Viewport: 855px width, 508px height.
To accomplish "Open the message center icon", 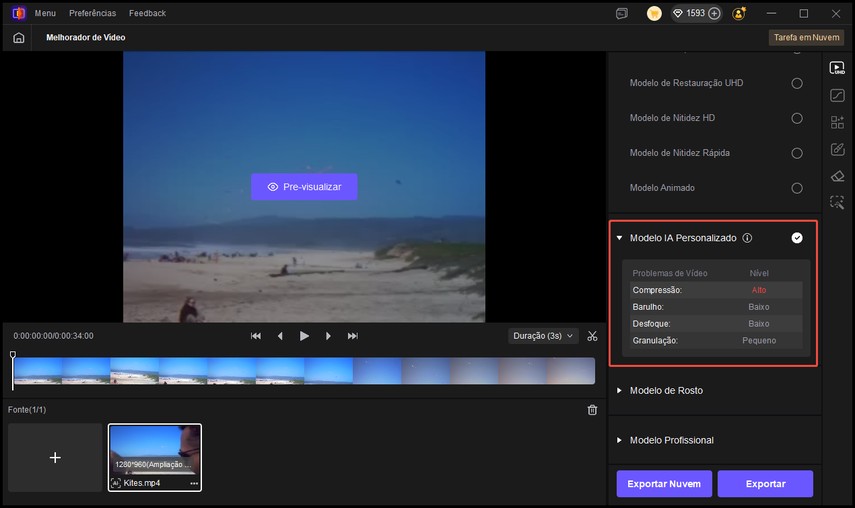I will point(622,14).
